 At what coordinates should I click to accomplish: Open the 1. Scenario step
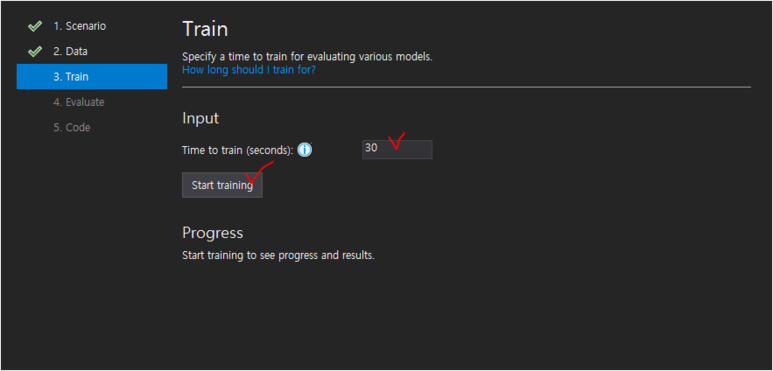(79, 26)
